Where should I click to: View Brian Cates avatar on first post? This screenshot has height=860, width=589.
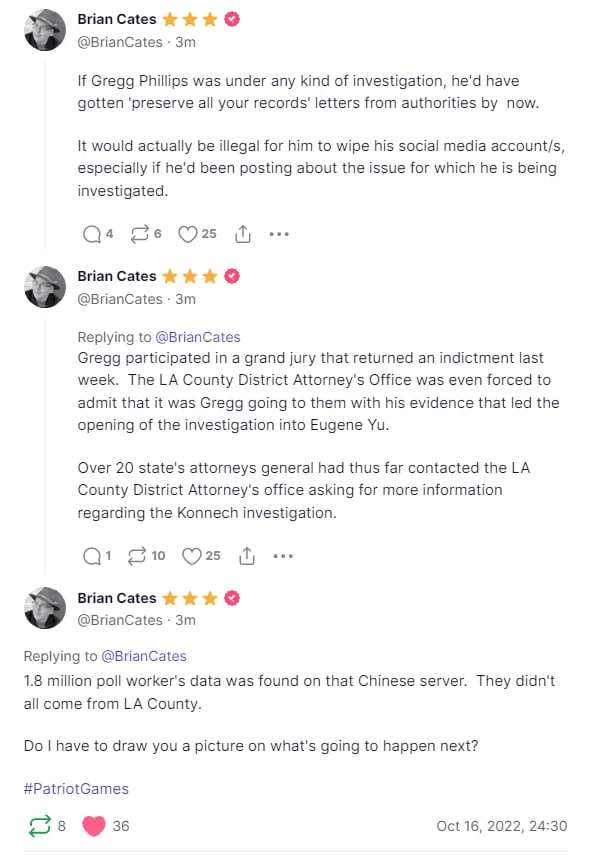[x=45, y=30]
